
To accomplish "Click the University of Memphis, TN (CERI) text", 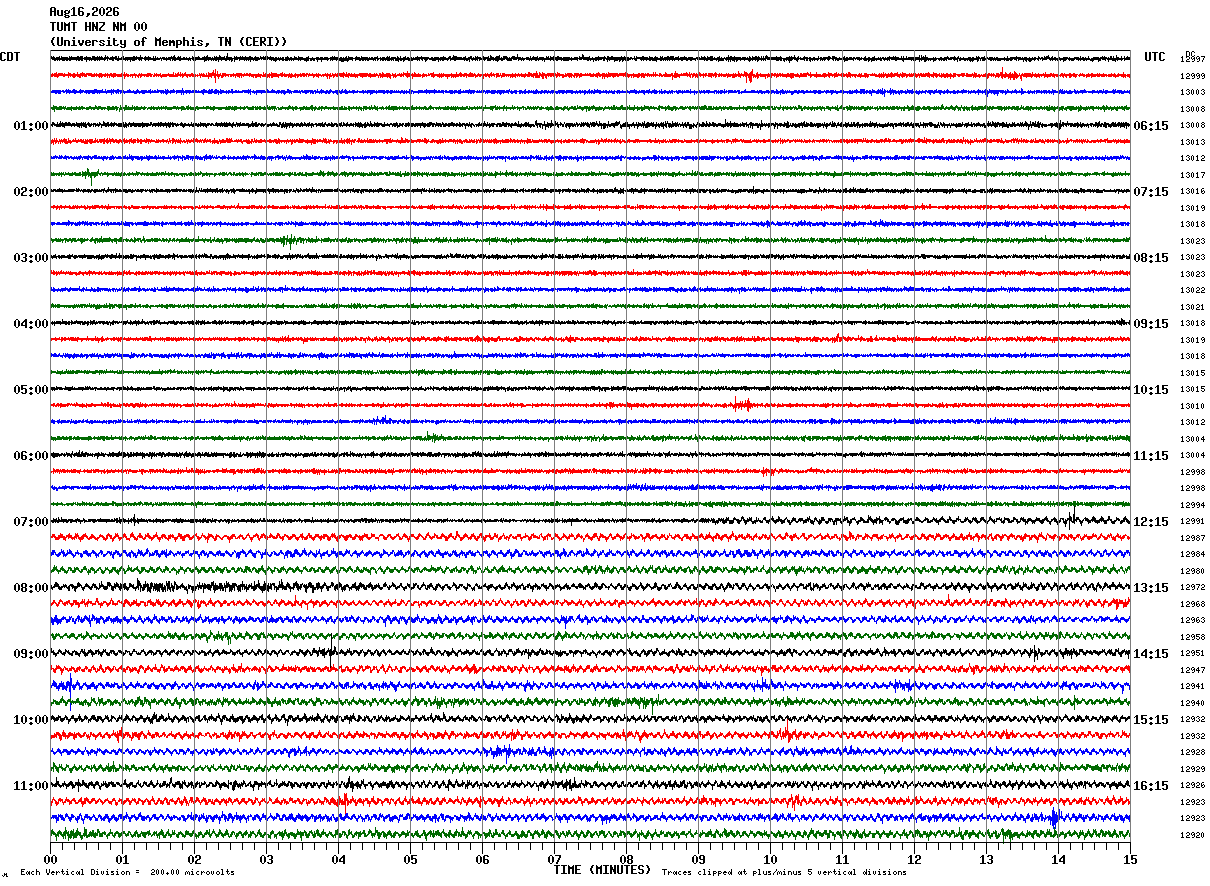I will click(168, 42).
